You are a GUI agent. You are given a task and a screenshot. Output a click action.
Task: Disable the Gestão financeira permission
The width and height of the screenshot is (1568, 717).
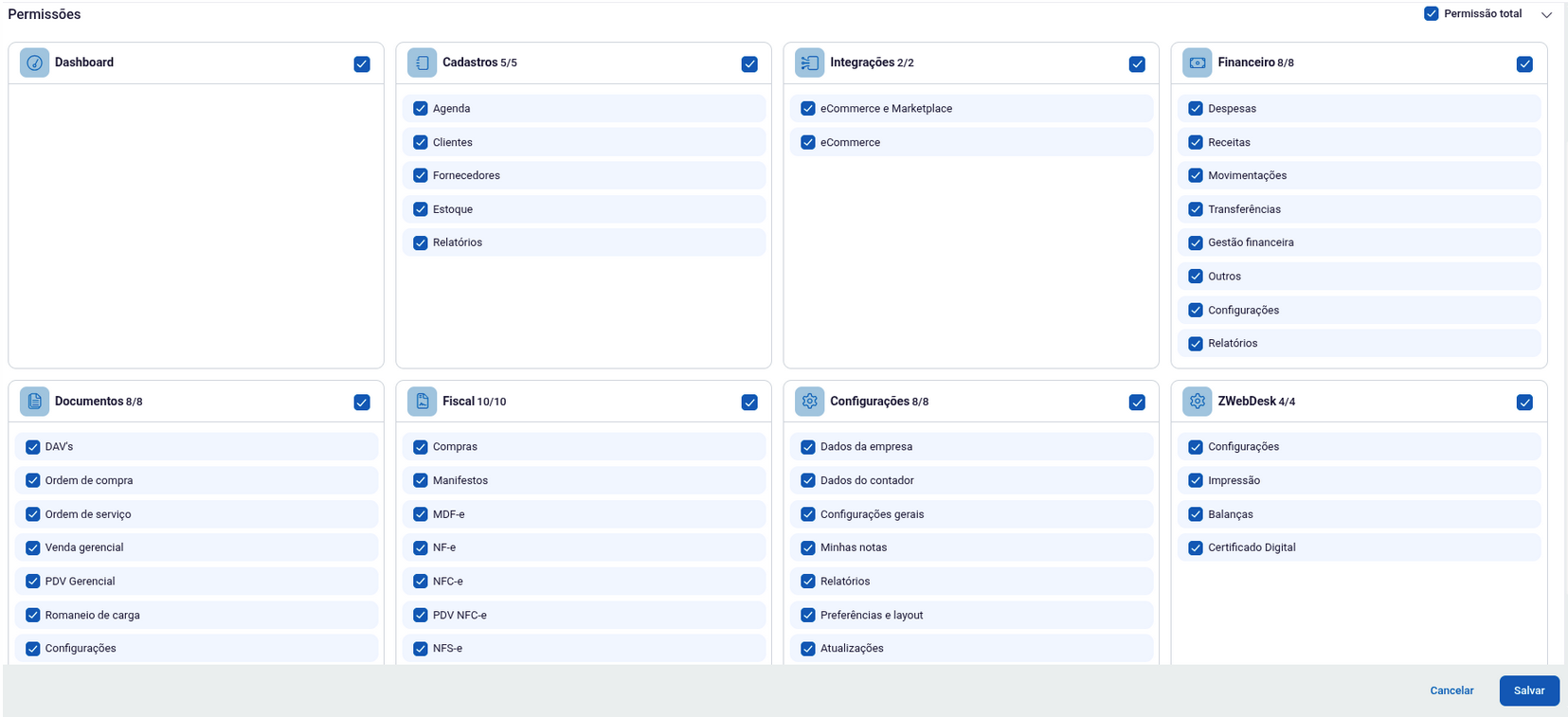(1196, 243)
